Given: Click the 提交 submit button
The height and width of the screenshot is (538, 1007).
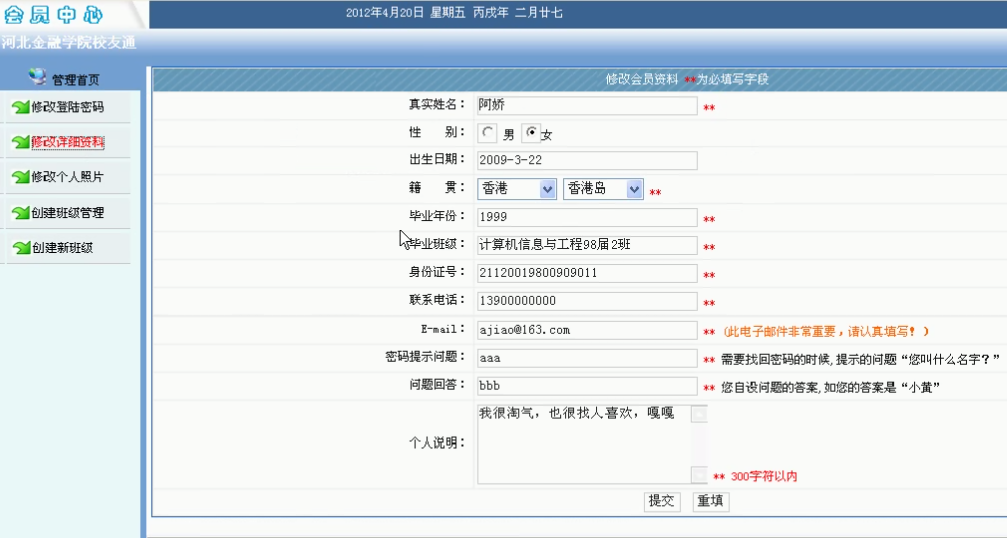Looking at the screenshot, I should tap(661, 501).
